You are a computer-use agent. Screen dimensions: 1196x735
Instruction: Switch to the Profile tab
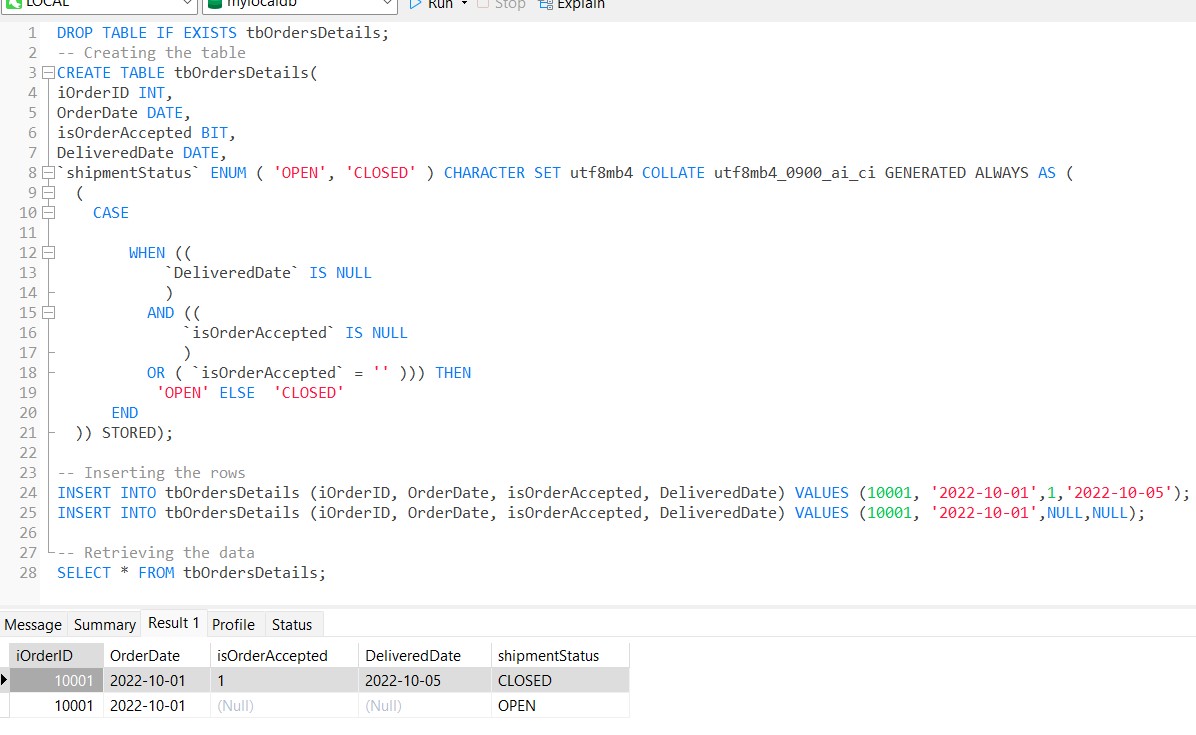point(233,624)
